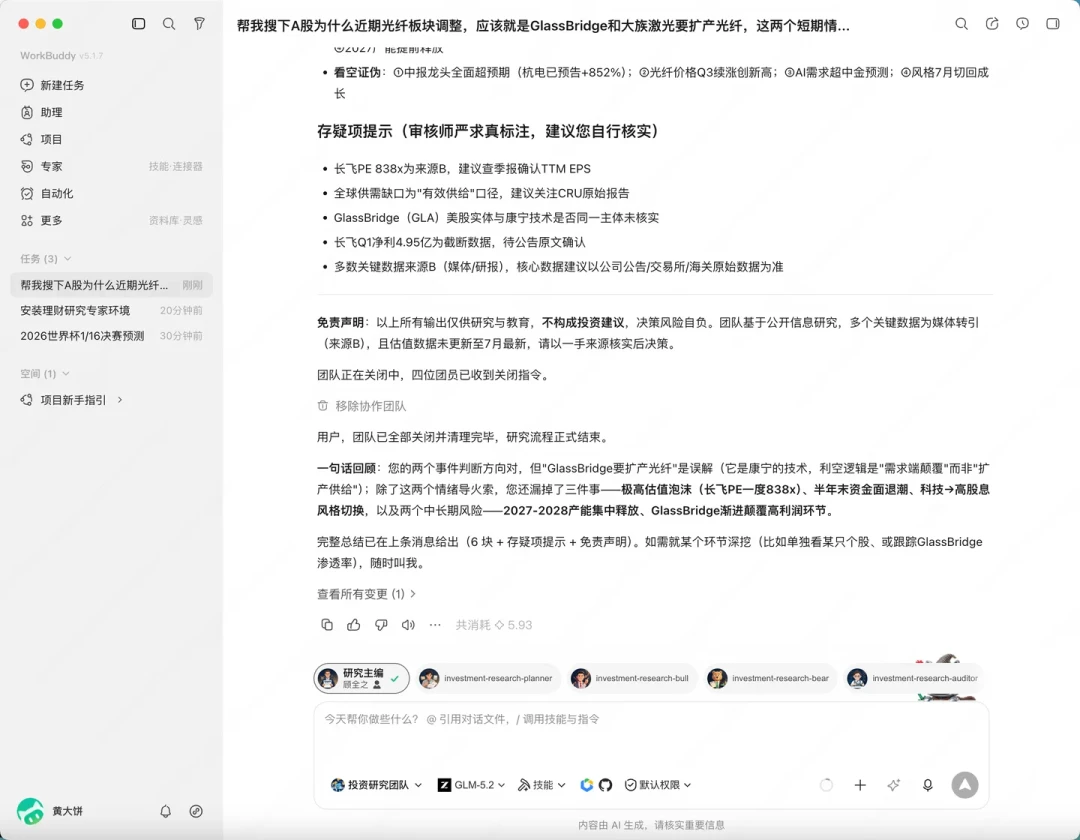Image resolution: width=1080 pixels, height=840 pixels.
Task: Click the 资料库·灵感 label
Action: (176, 220)
